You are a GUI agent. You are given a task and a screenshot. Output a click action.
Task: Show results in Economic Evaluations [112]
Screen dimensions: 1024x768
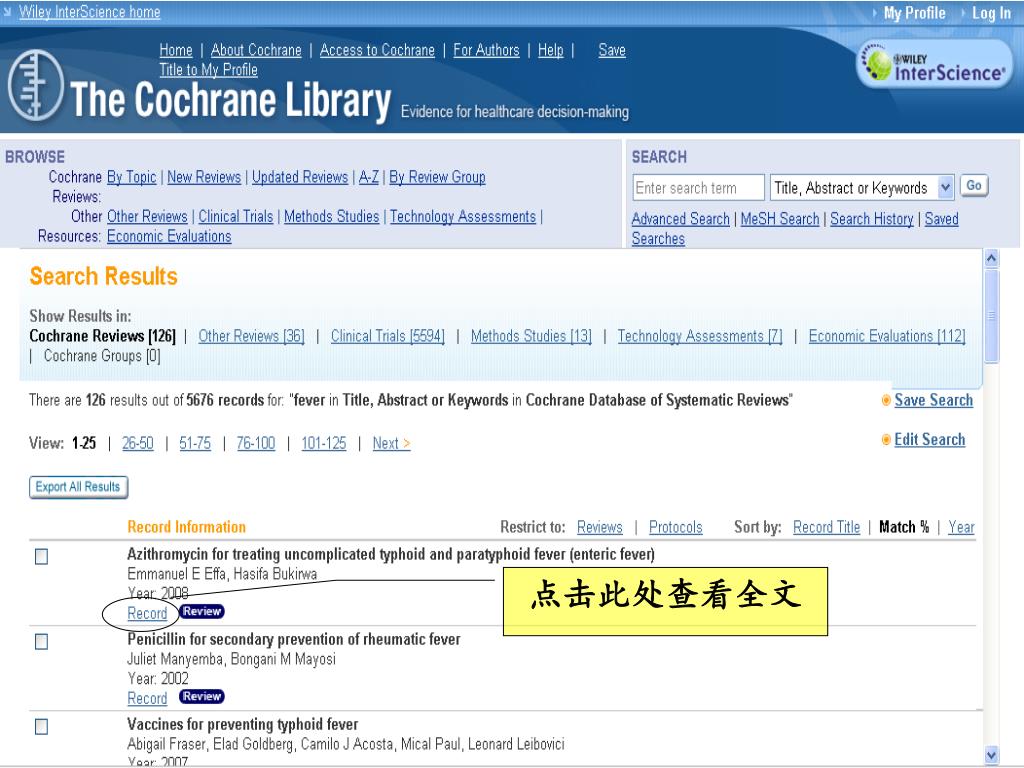pos(887,336)
